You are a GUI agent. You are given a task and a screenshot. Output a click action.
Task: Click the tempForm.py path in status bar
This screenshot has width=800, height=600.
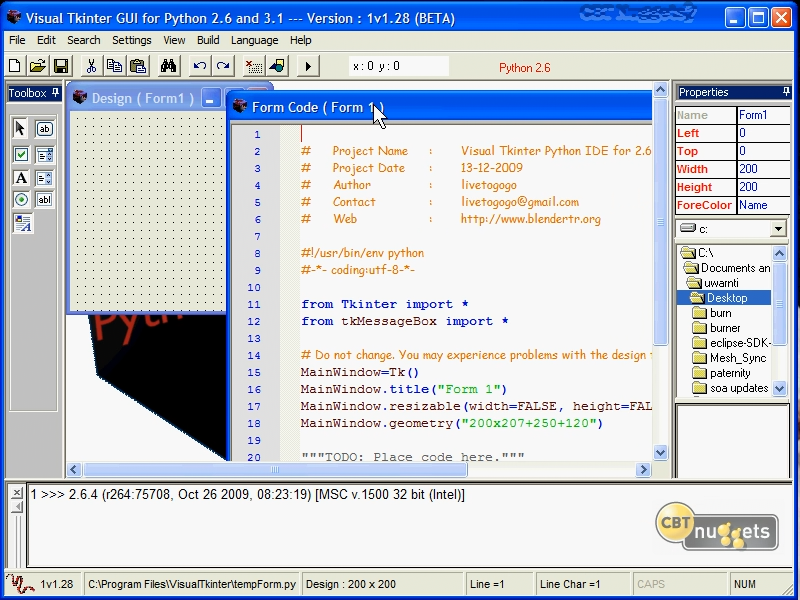192,584
